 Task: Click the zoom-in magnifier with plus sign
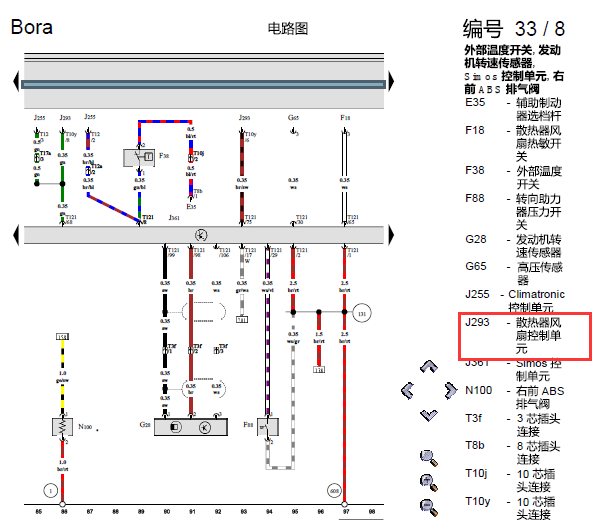coord(429,483)
